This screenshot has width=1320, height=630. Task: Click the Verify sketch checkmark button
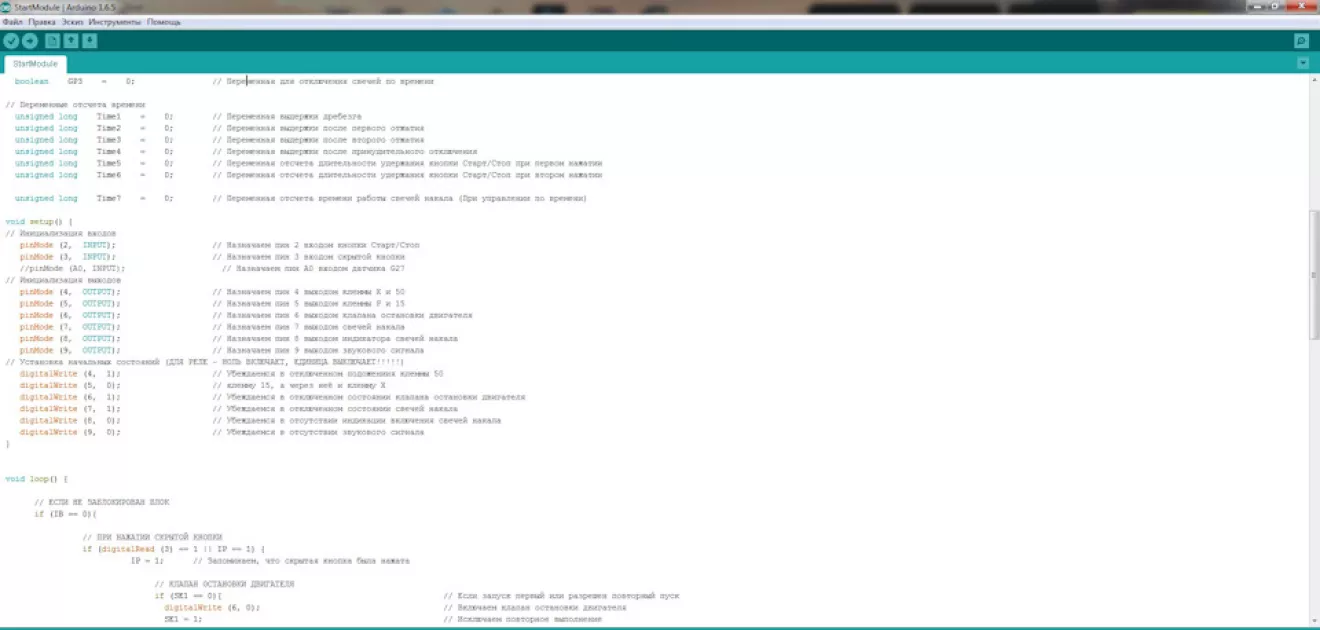[11, 41]
